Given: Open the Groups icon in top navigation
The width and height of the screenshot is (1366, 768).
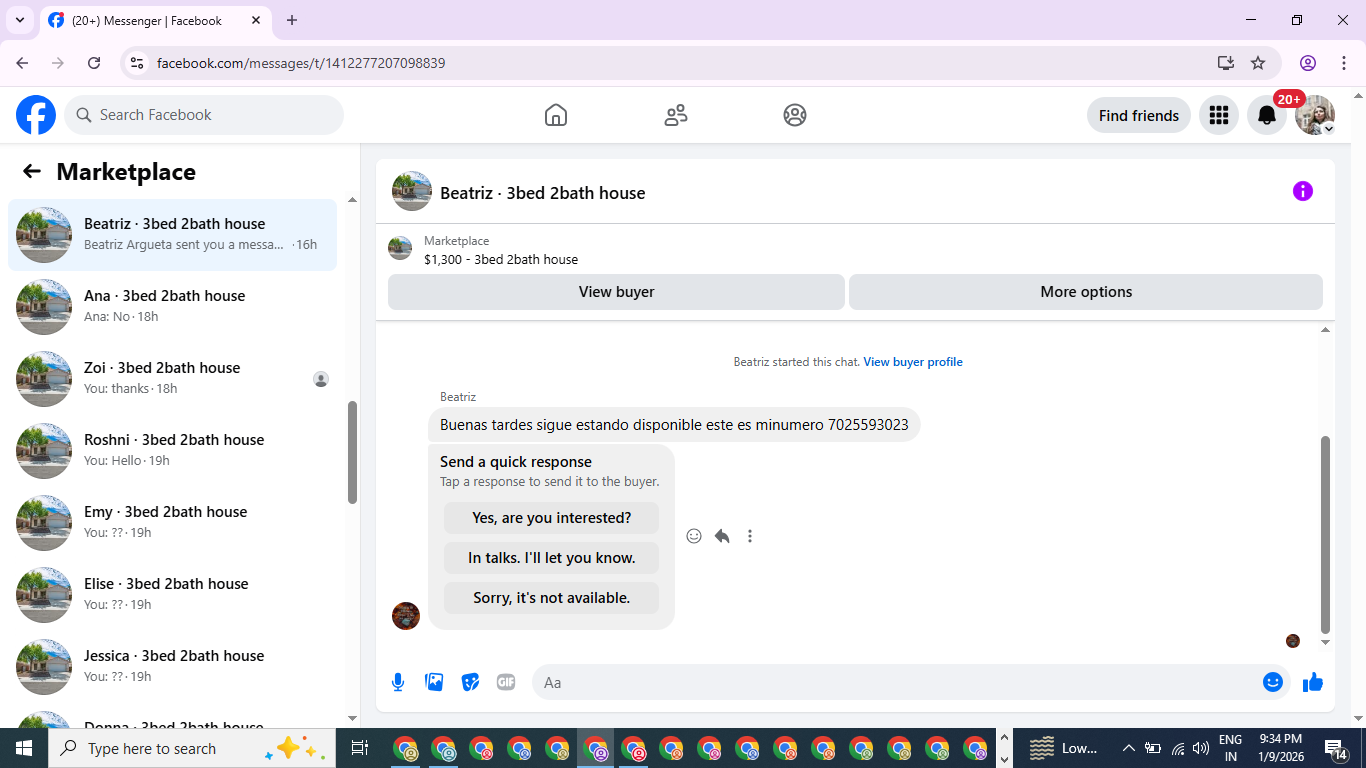Looking at the screenshot, I should pyautogui.click(x=795, y=115).
